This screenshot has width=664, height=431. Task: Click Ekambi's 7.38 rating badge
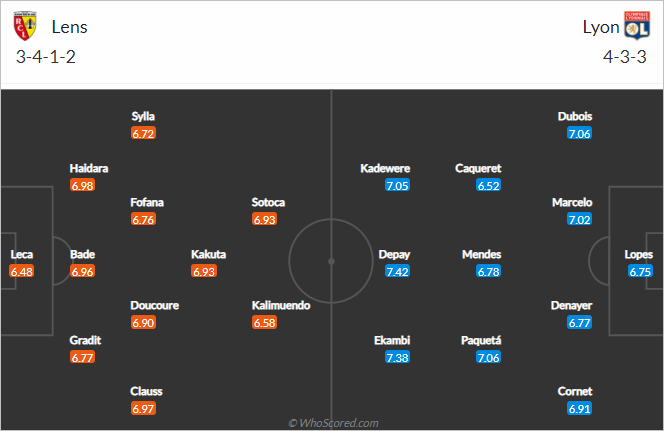[x=397, y=357]
